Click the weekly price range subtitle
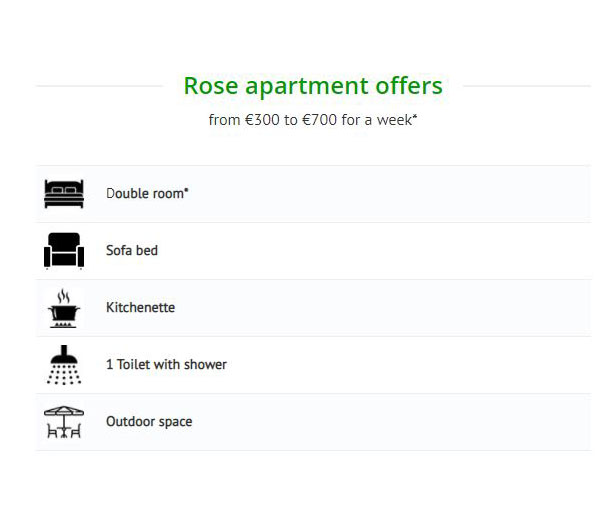Screen dimensions: 608x525 click(x=313, y=120)
